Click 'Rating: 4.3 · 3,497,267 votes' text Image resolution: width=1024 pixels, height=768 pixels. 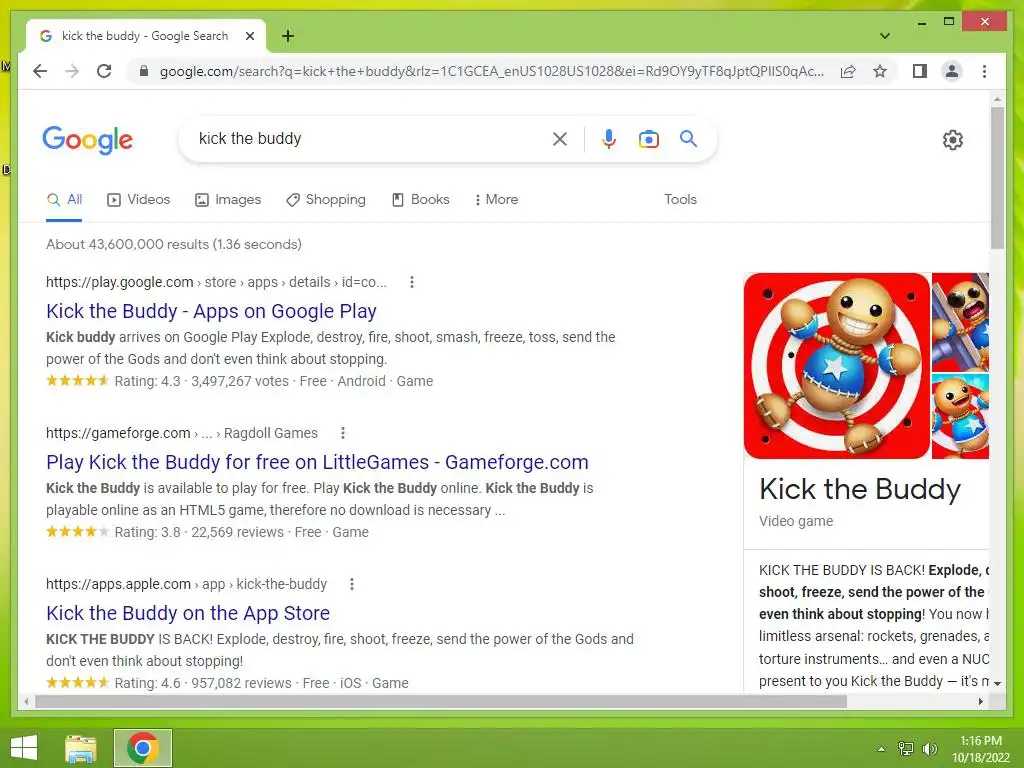click(x=201, y=381)
